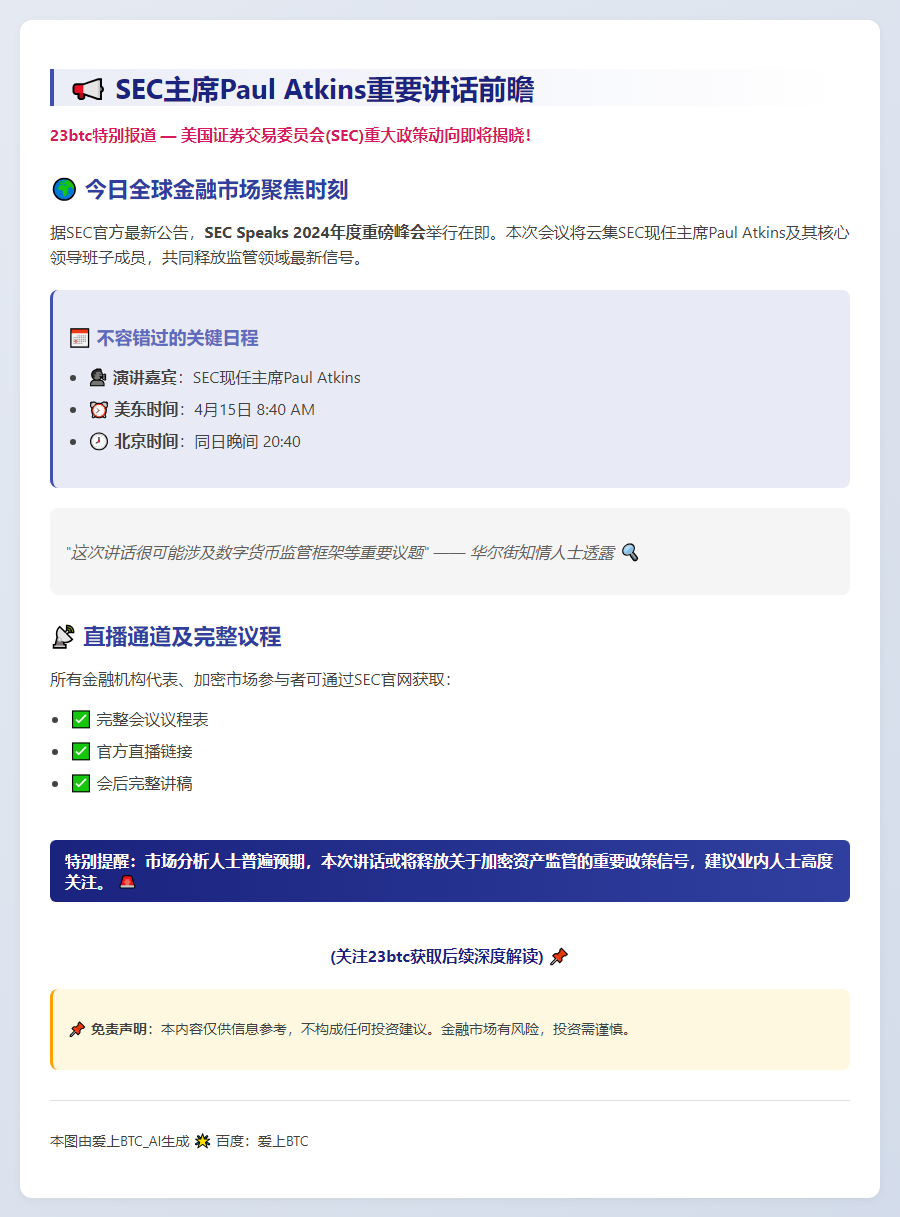Click the speaker emoji before 演讲嘉宾
The height and width of the screenshot is (1217, 900).
click(97, 378)
